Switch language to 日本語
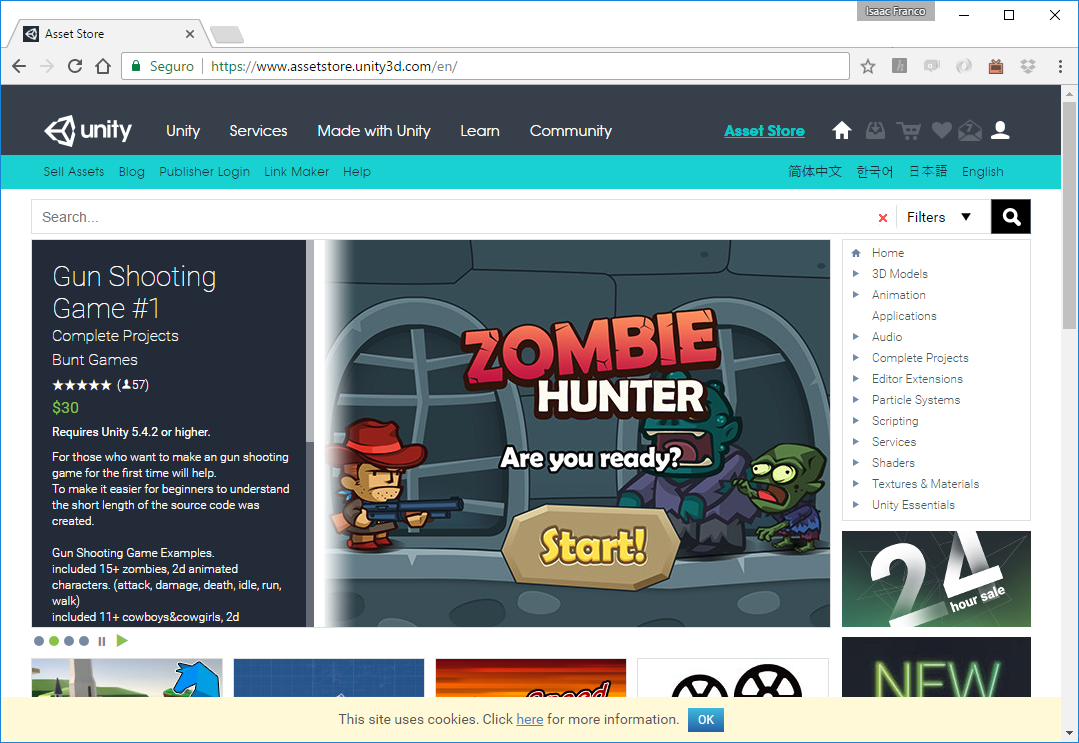 tap(928, 171)
